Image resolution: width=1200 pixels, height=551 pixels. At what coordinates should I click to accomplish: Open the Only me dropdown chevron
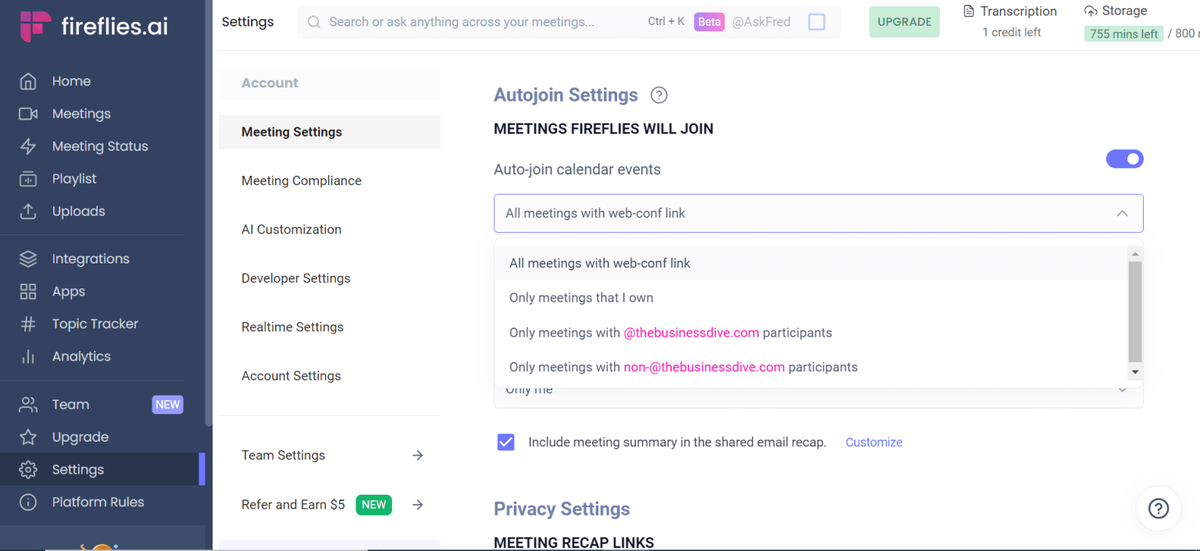pos(1122,391)
